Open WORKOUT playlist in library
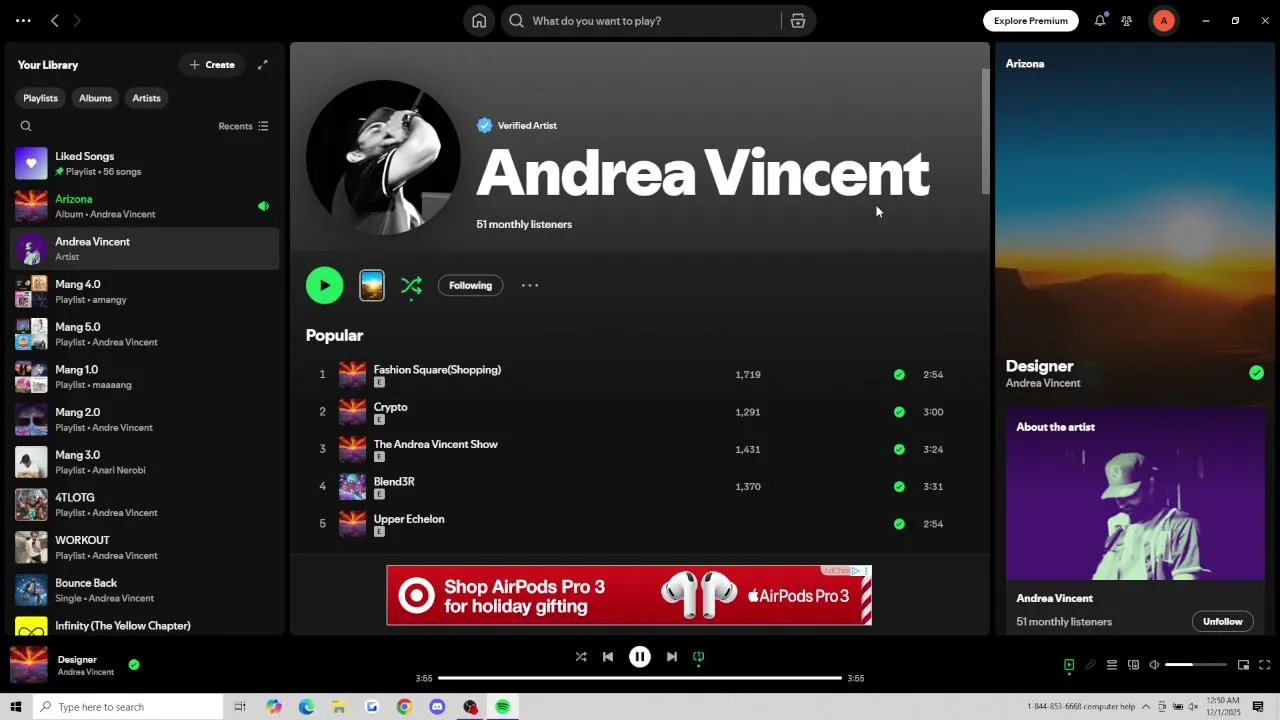Viewport: 1280px width, 720px height. pos(145,547)
